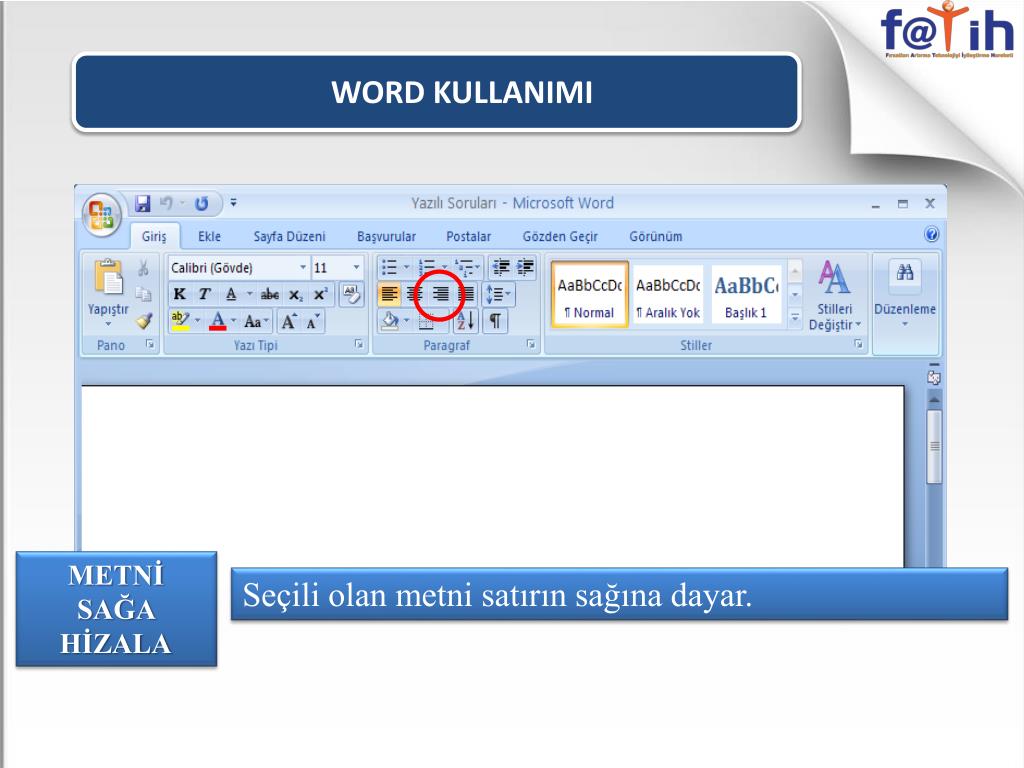
Task: Switch to the Giriş tab
Action: point(154,236)
